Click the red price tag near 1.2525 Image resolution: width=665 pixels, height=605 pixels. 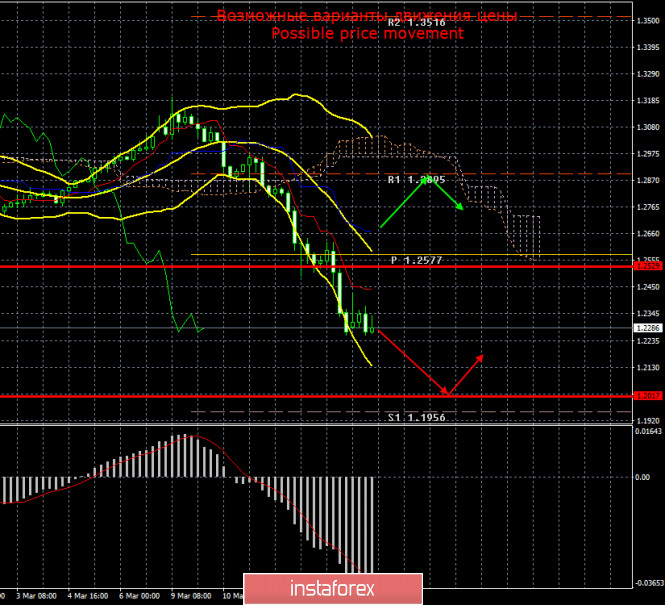646,266
